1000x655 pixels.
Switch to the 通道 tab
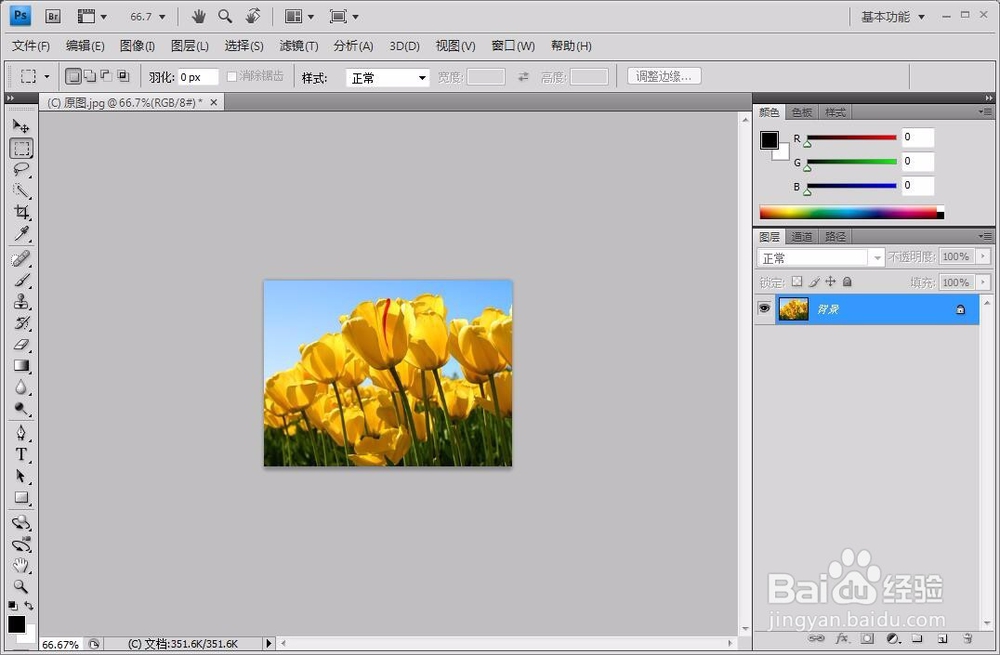coord(802,237)
